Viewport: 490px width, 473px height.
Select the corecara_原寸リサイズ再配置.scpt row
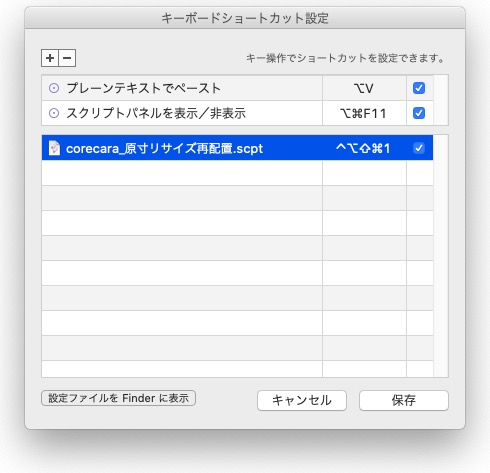tap(237, 148)
